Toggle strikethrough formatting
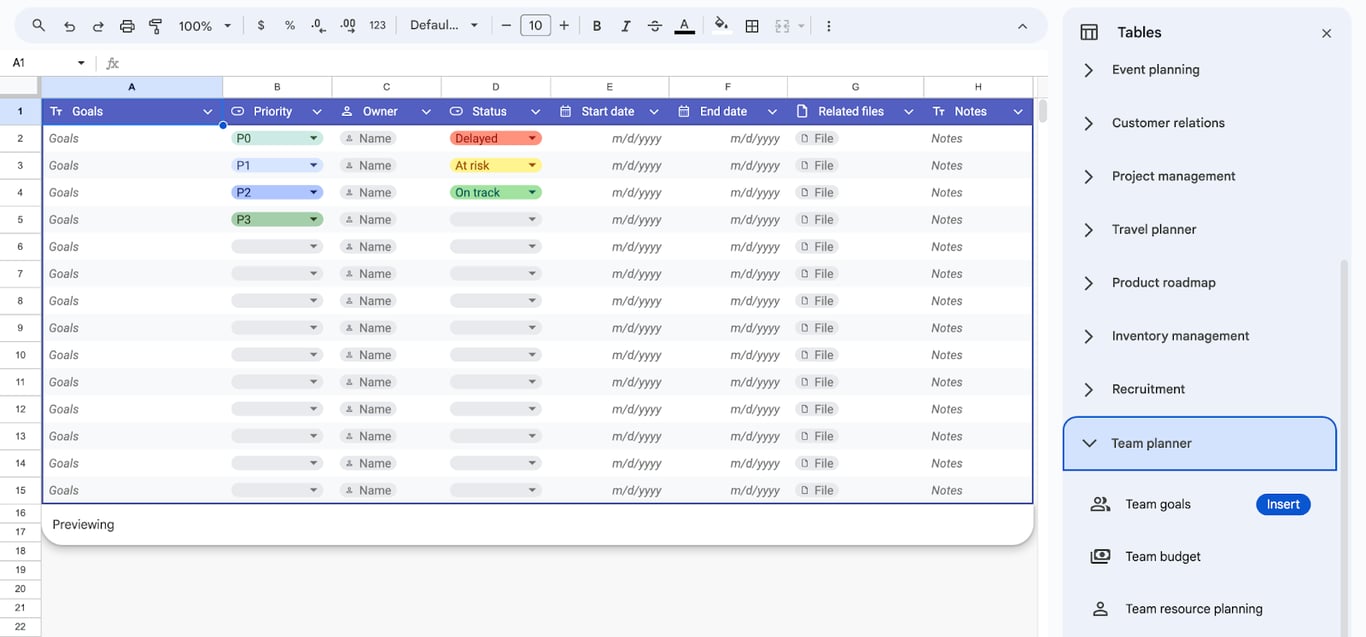Screen dimensions: 1366x637 point(655,26)
